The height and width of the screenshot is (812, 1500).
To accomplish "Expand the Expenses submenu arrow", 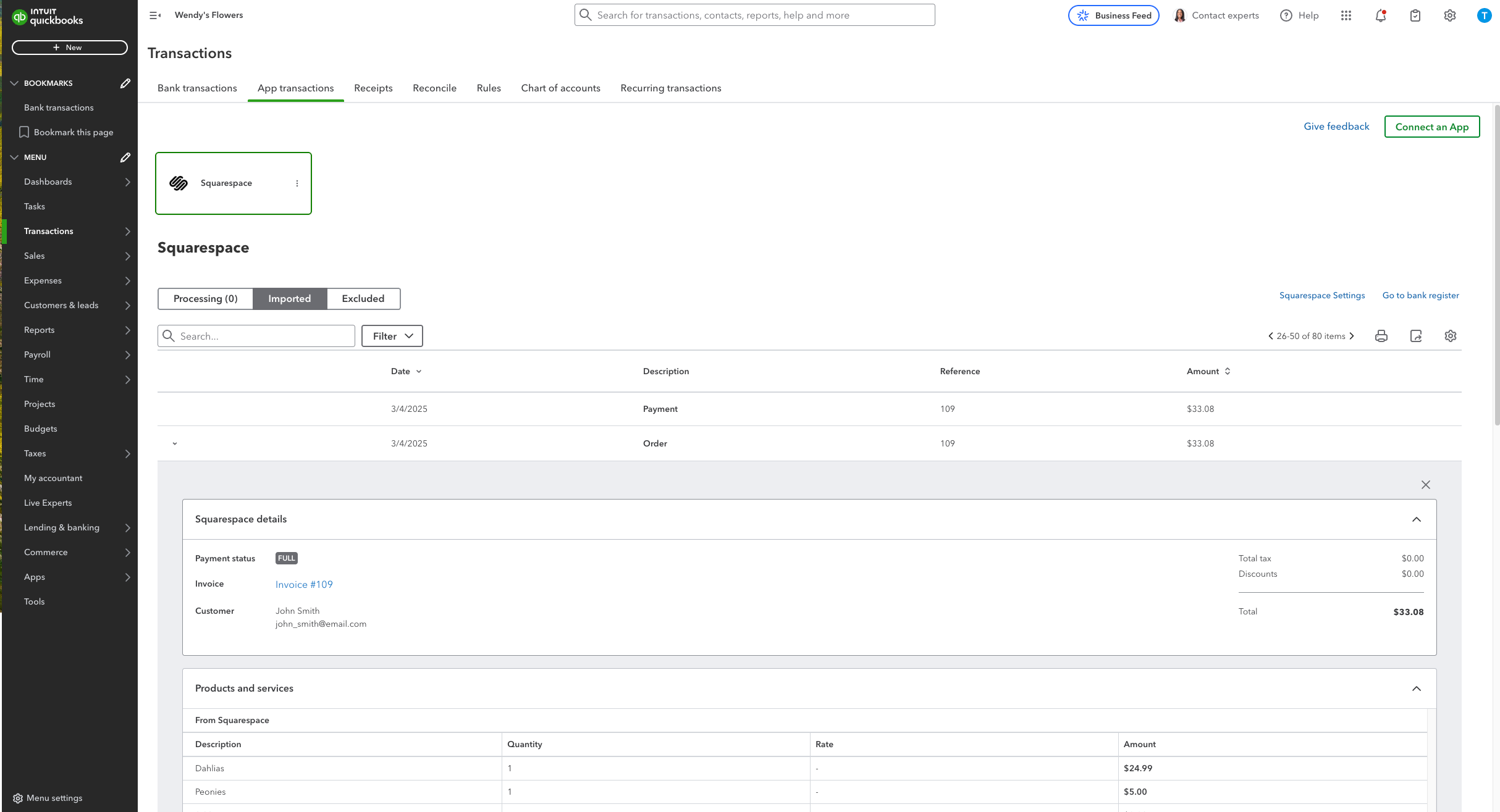I will coord(128,281).
